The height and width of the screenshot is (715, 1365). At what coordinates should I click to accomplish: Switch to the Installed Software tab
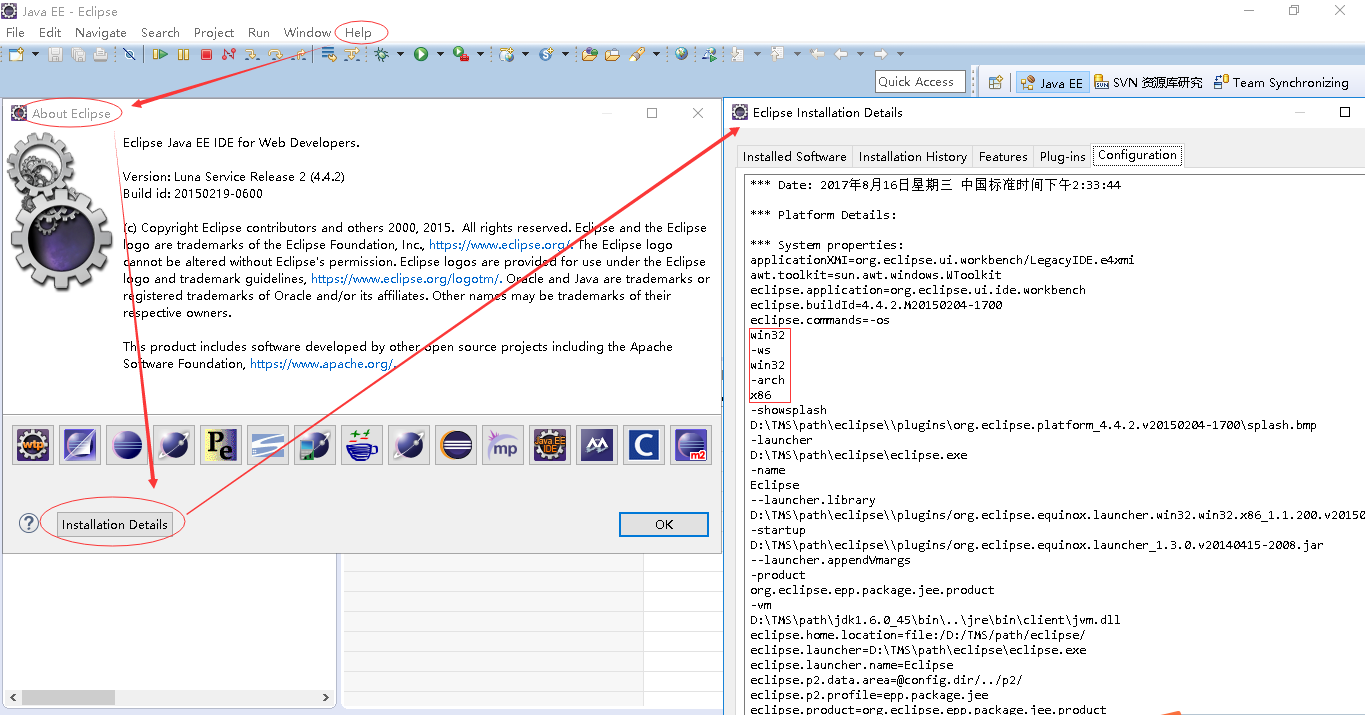tap(795, 156)
